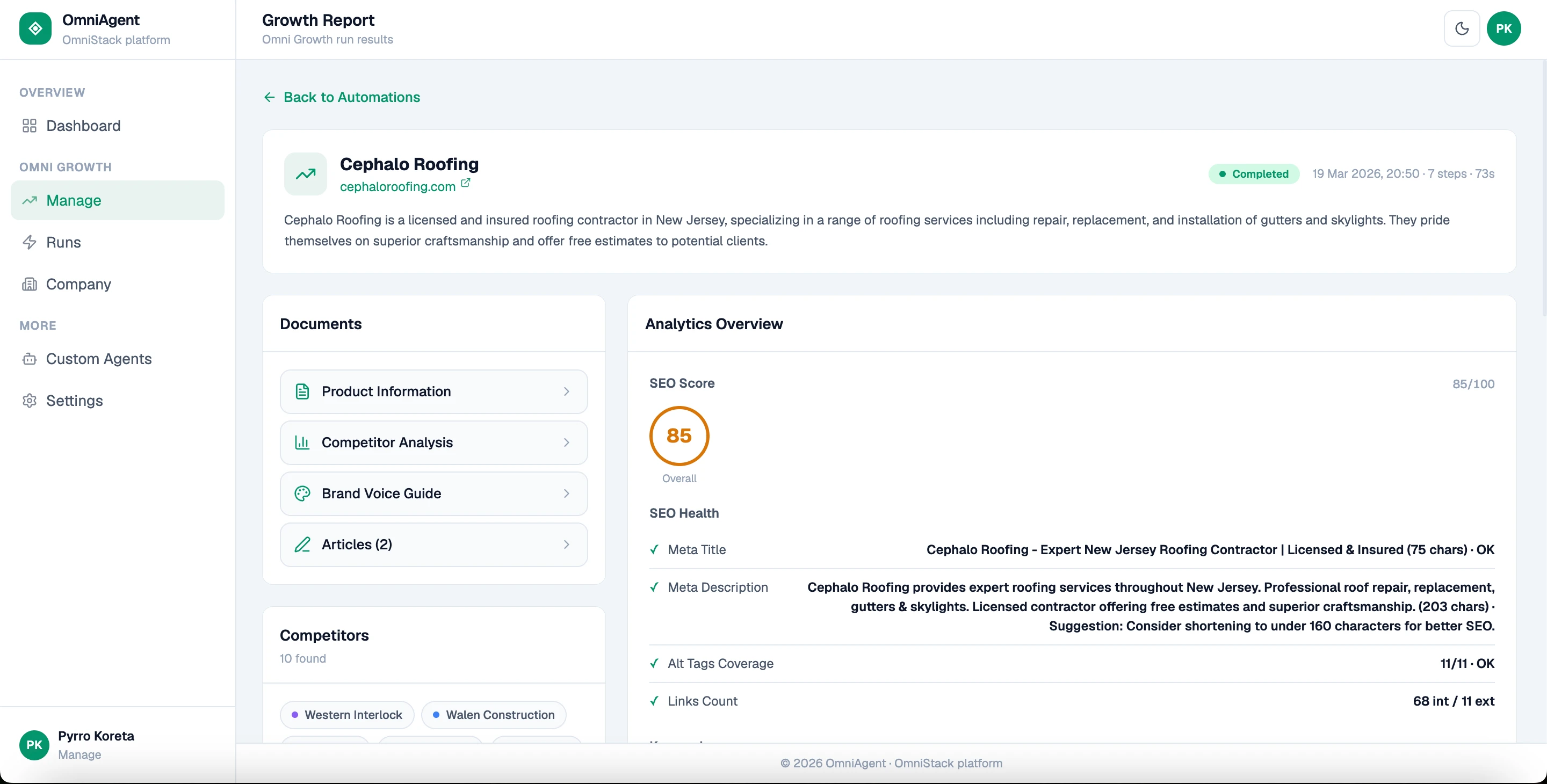Select Manage in the sidebar

[118, 200]
